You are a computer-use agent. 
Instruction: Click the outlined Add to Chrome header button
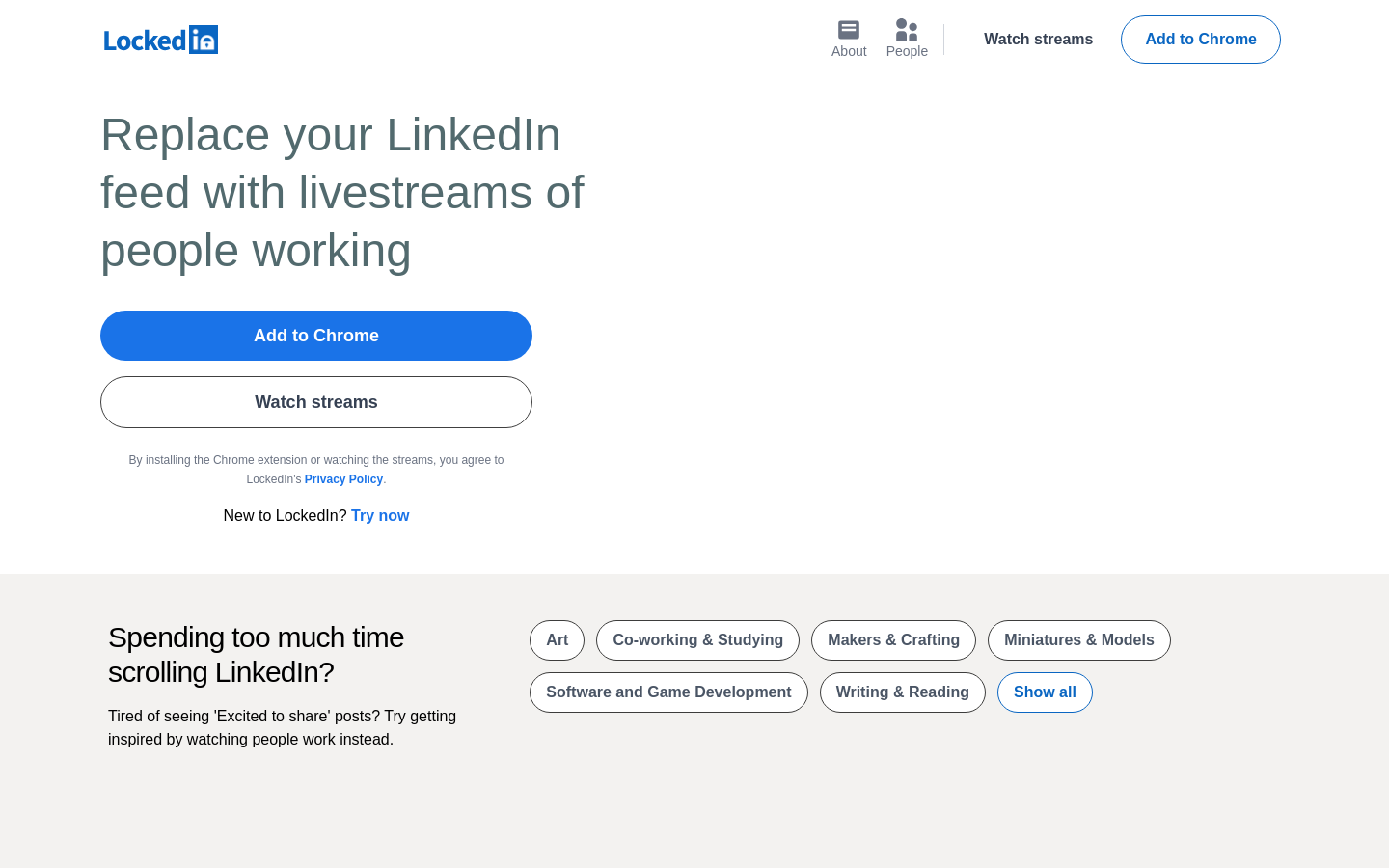[x=1201, y=40]
